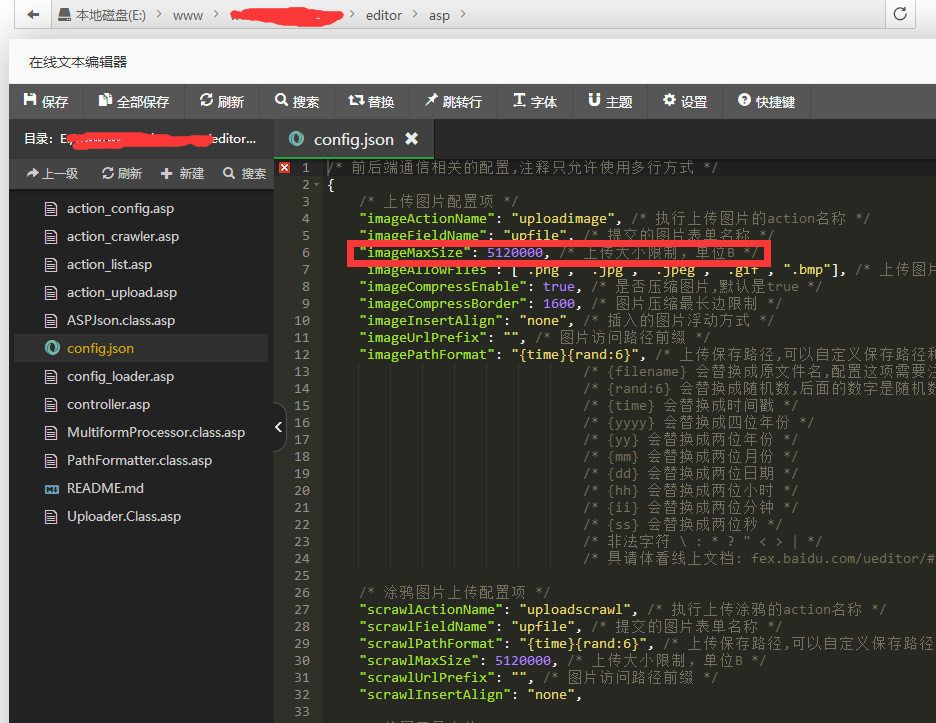Click "scrawlActionName" key on line 27
The width and height of the screenshot is (936, 723).
pyautogui.click(x=431, y=610)
